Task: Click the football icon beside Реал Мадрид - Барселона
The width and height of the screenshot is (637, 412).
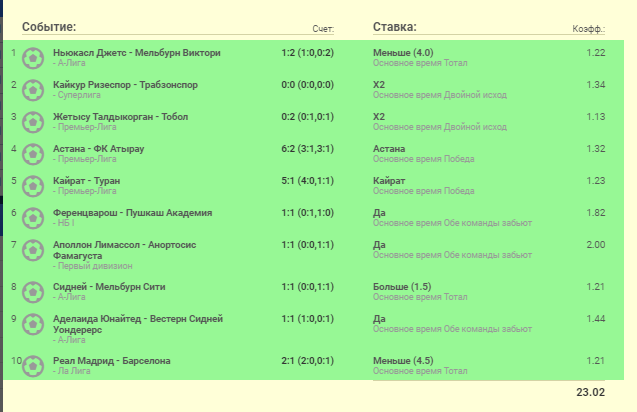Action: (33, 366)
